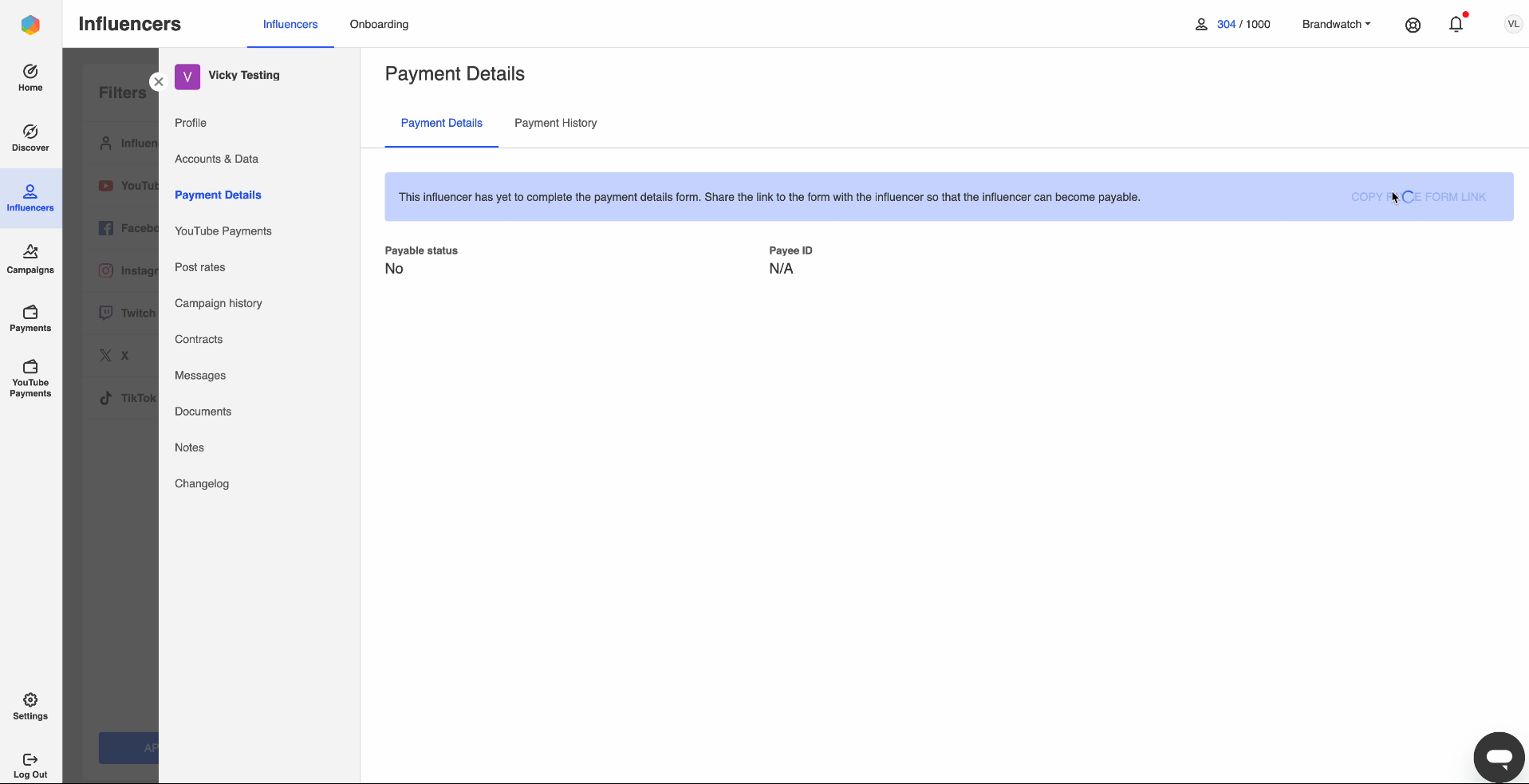The height and width of the screenshot is (784, 1529).
Task: Click the Influencers sidebar icon
Action: pyautogui.click(x=30, y=197)
